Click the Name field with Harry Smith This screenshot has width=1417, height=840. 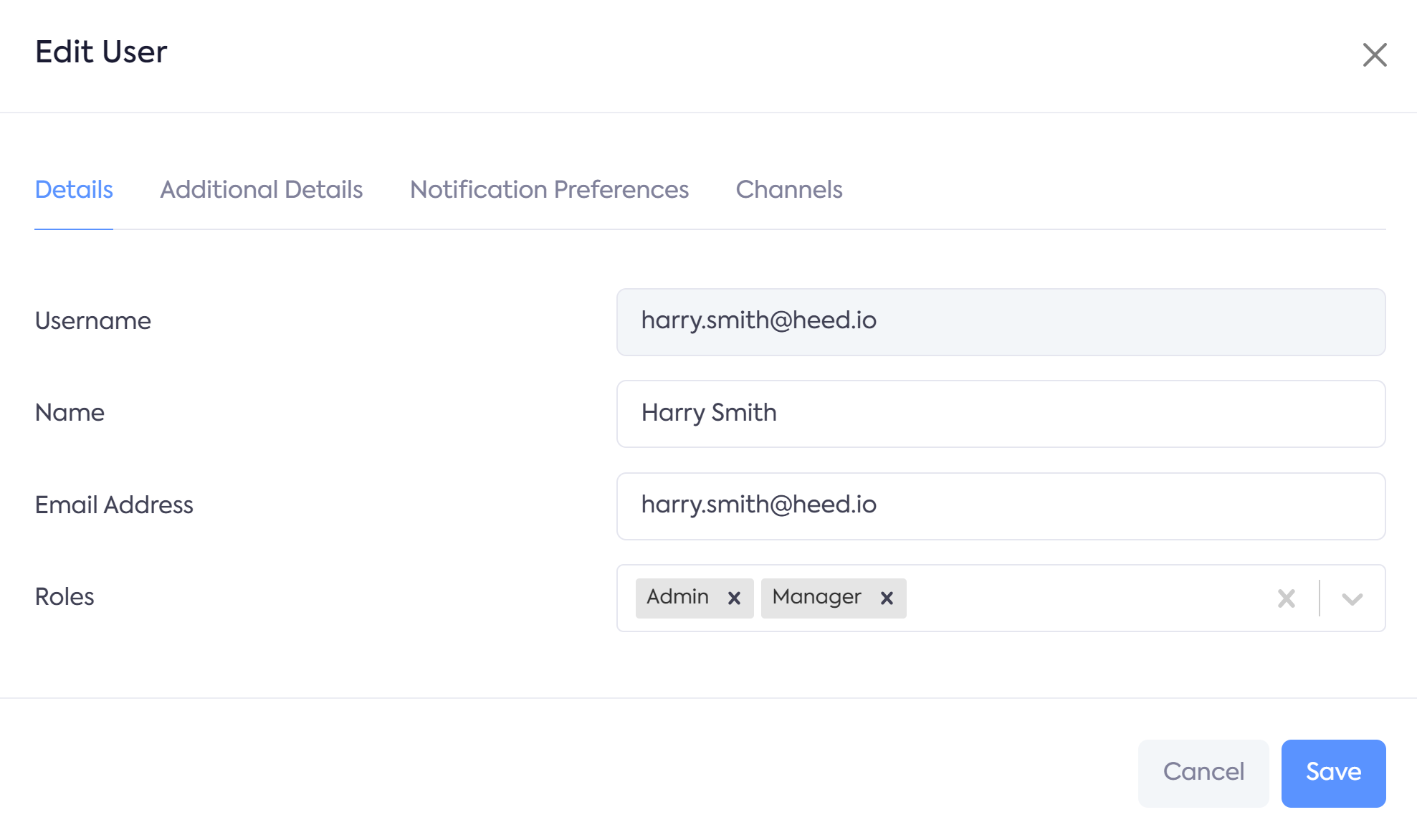(1001, 414)
